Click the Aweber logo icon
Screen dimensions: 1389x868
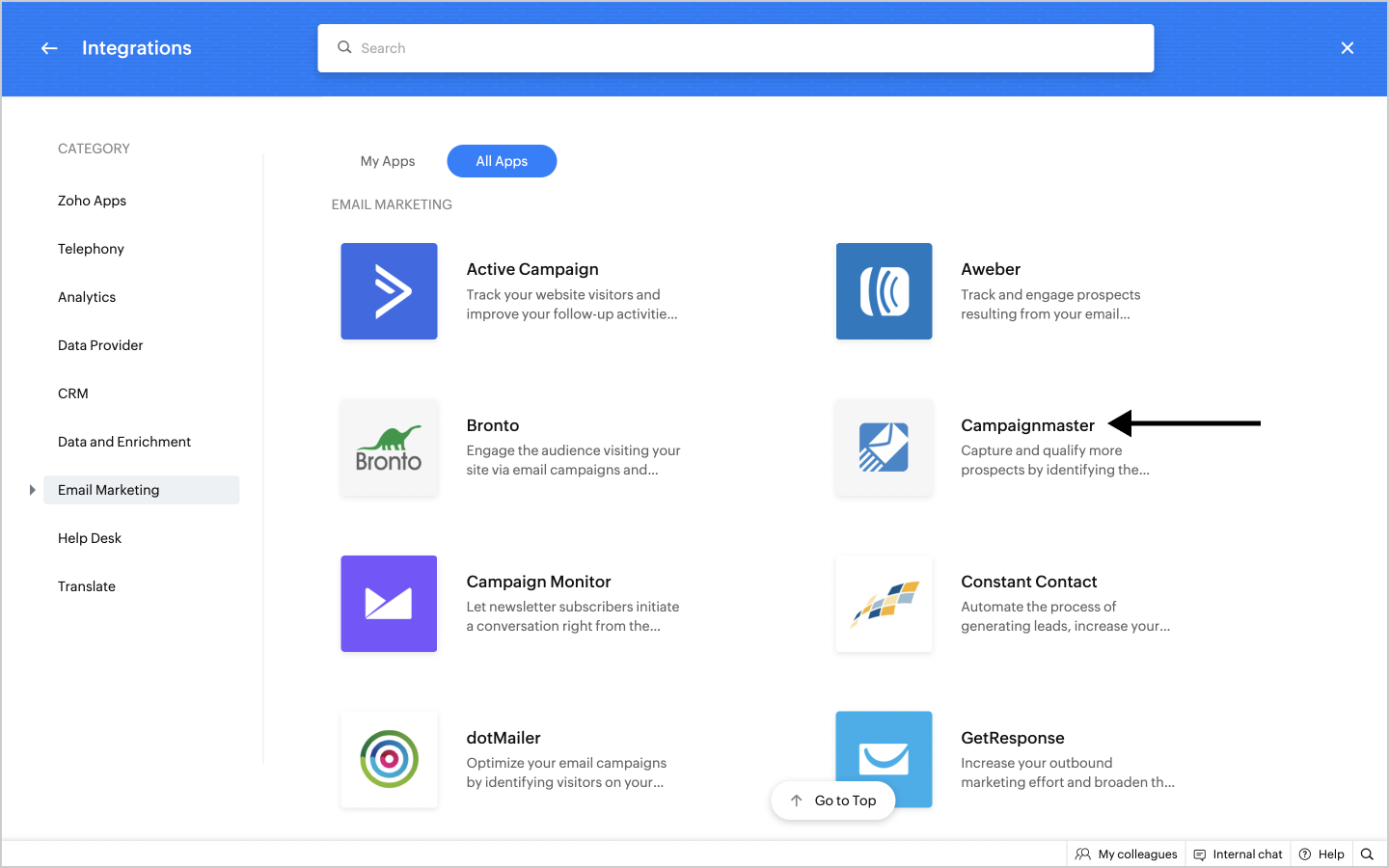(x=884, y=291)
